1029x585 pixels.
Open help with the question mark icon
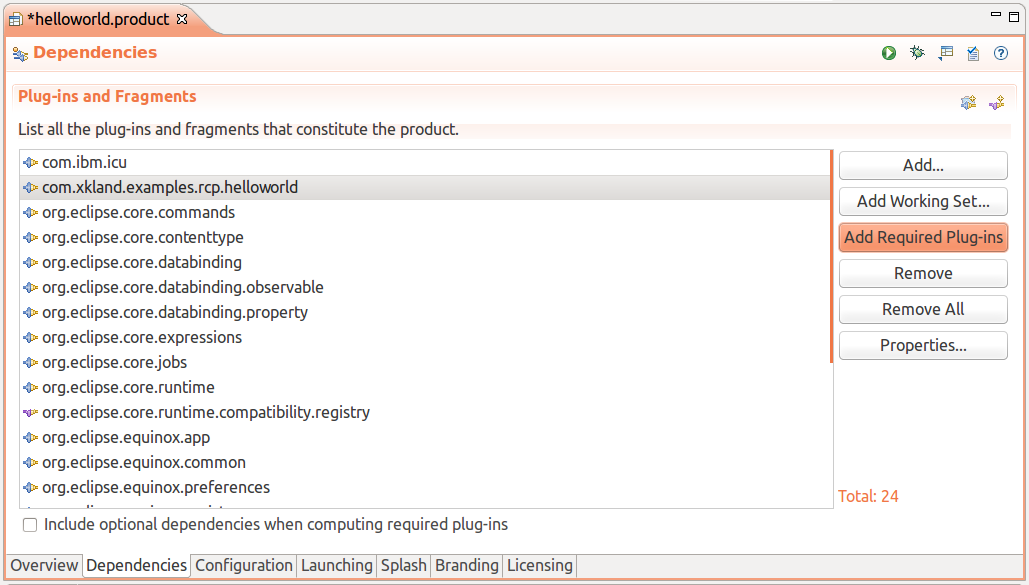point(1001,53)
